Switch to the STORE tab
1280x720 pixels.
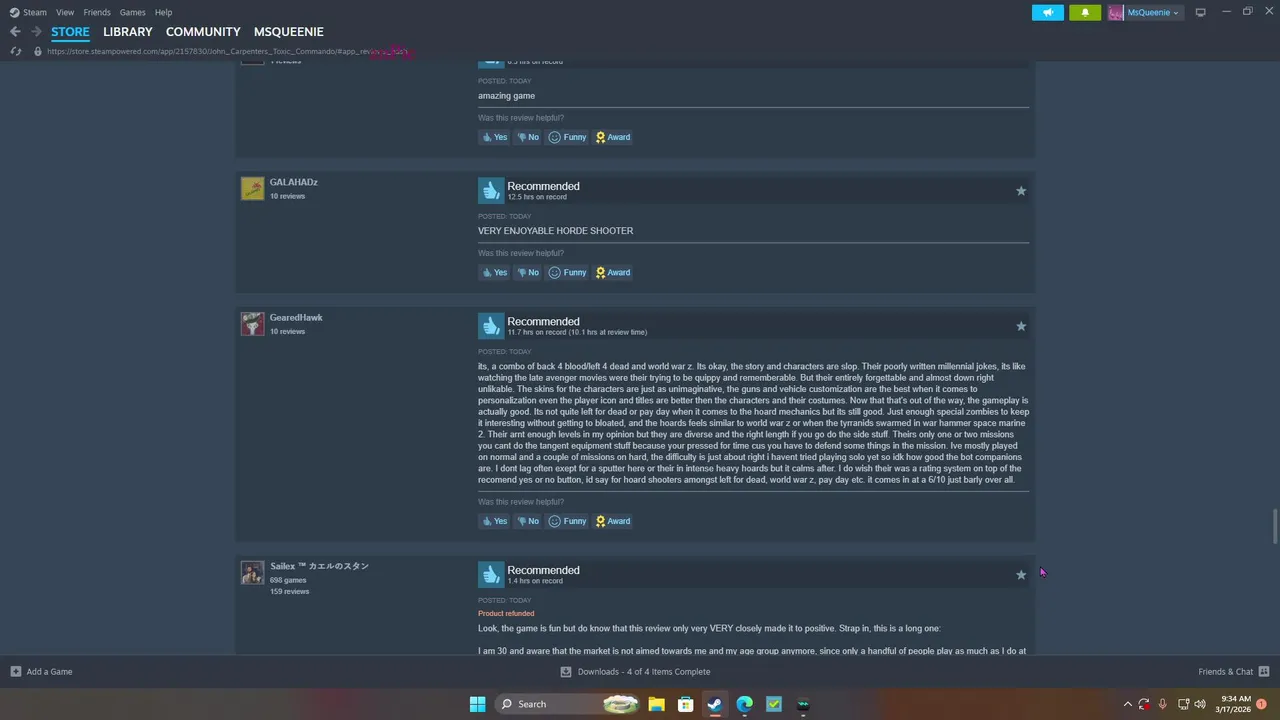(70, 32)
